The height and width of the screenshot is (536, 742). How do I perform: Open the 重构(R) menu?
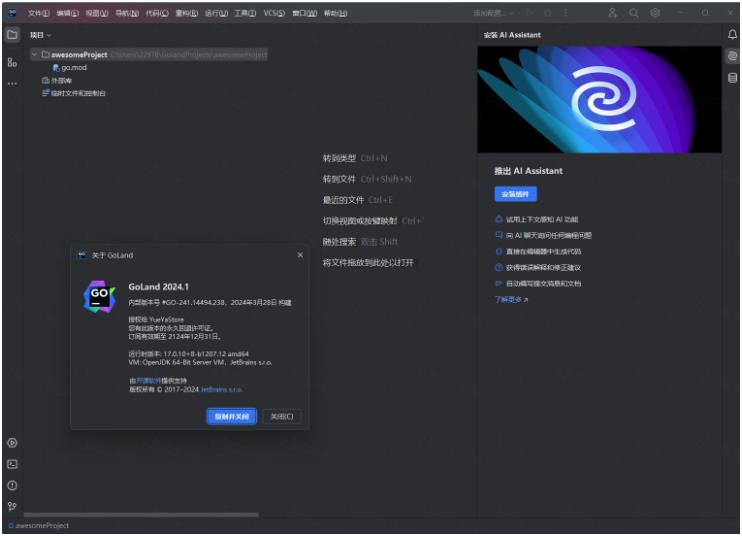coord(187,13)
